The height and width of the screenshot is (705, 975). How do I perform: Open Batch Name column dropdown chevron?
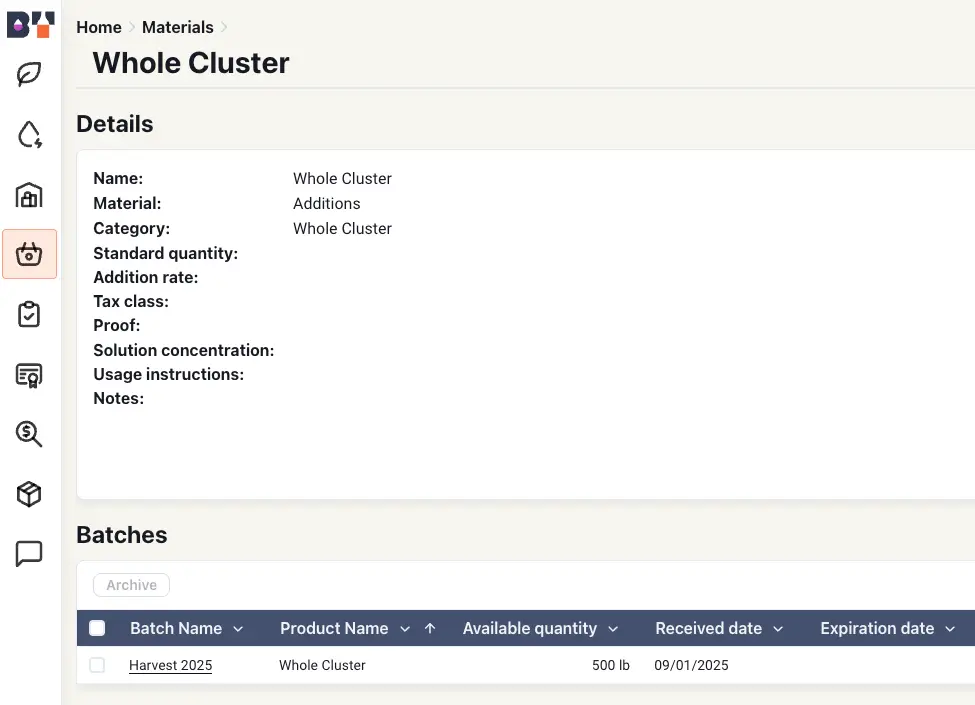[x=238, y=629]
